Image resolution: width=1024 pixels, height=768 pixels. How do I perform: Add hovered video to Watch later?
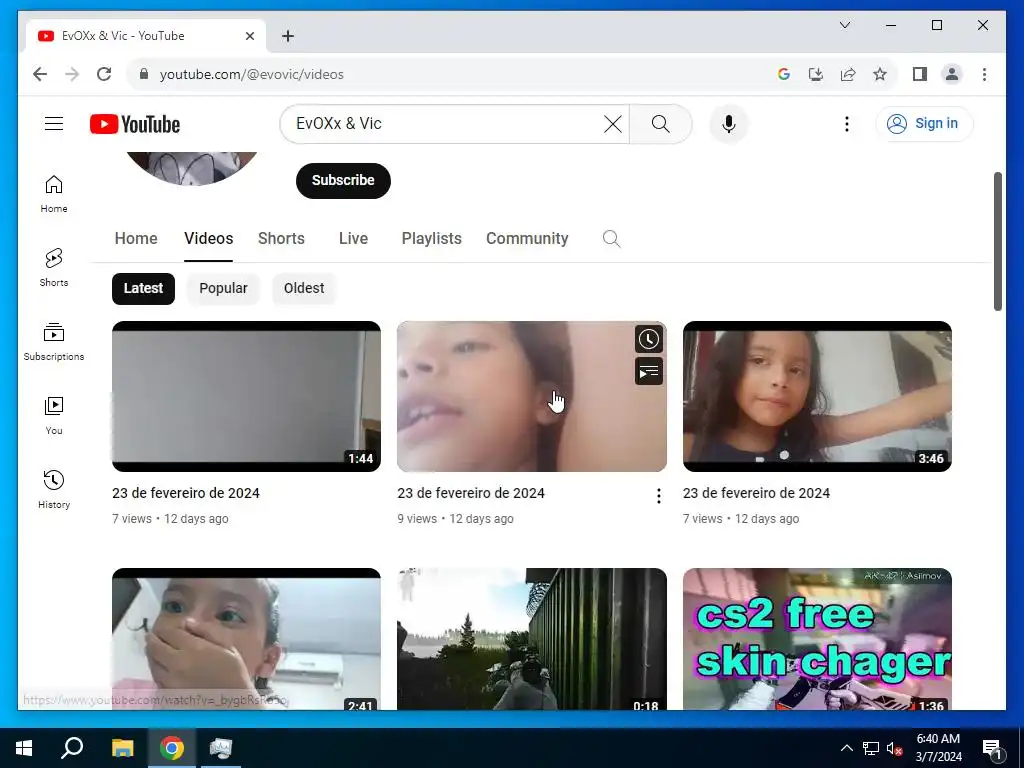click(648, 339)
